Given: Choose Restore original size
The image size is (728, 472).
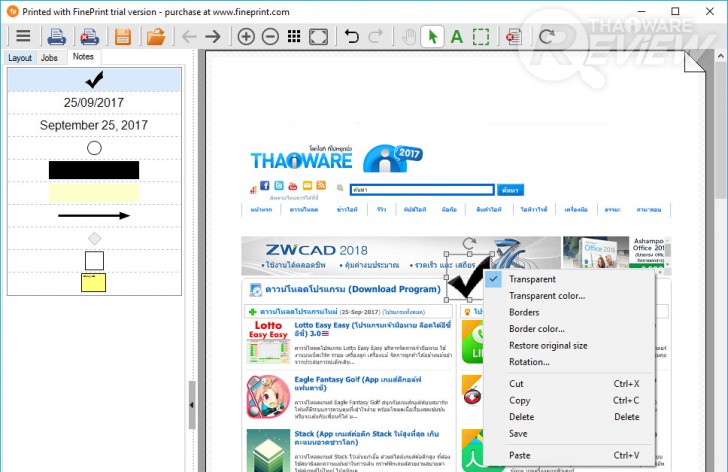Looking at the screenshot, I should (548, 346).
